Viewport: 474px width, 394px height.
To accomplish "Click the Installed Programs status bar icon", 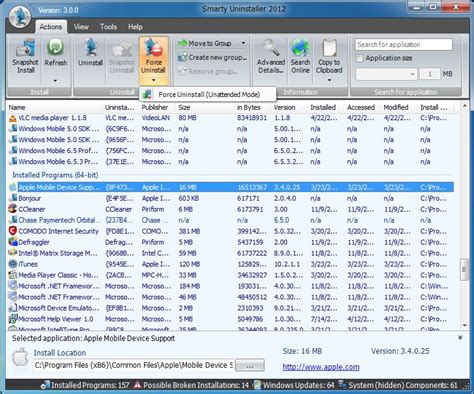I will click(45, 385).
